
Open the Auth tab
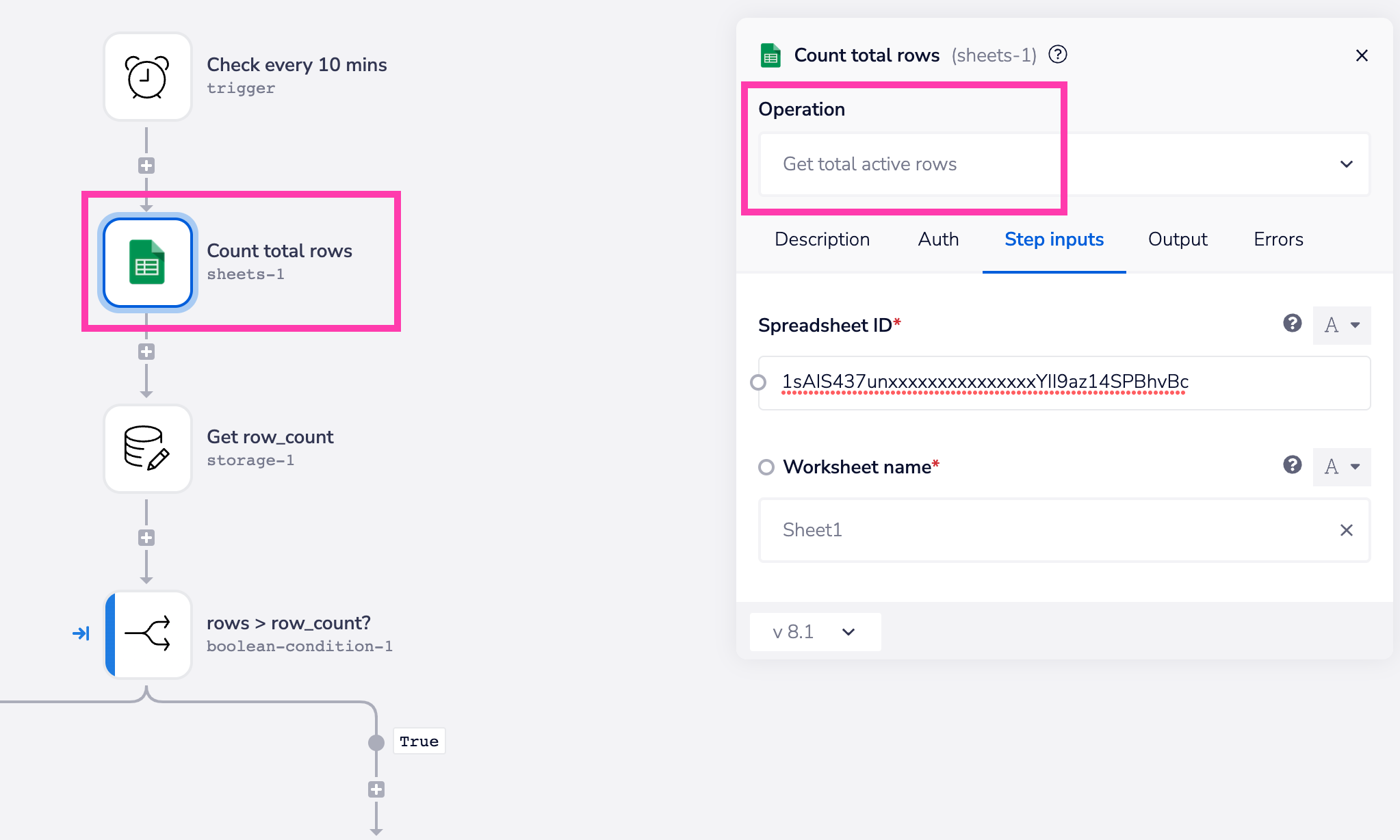[x=938, y=239]
